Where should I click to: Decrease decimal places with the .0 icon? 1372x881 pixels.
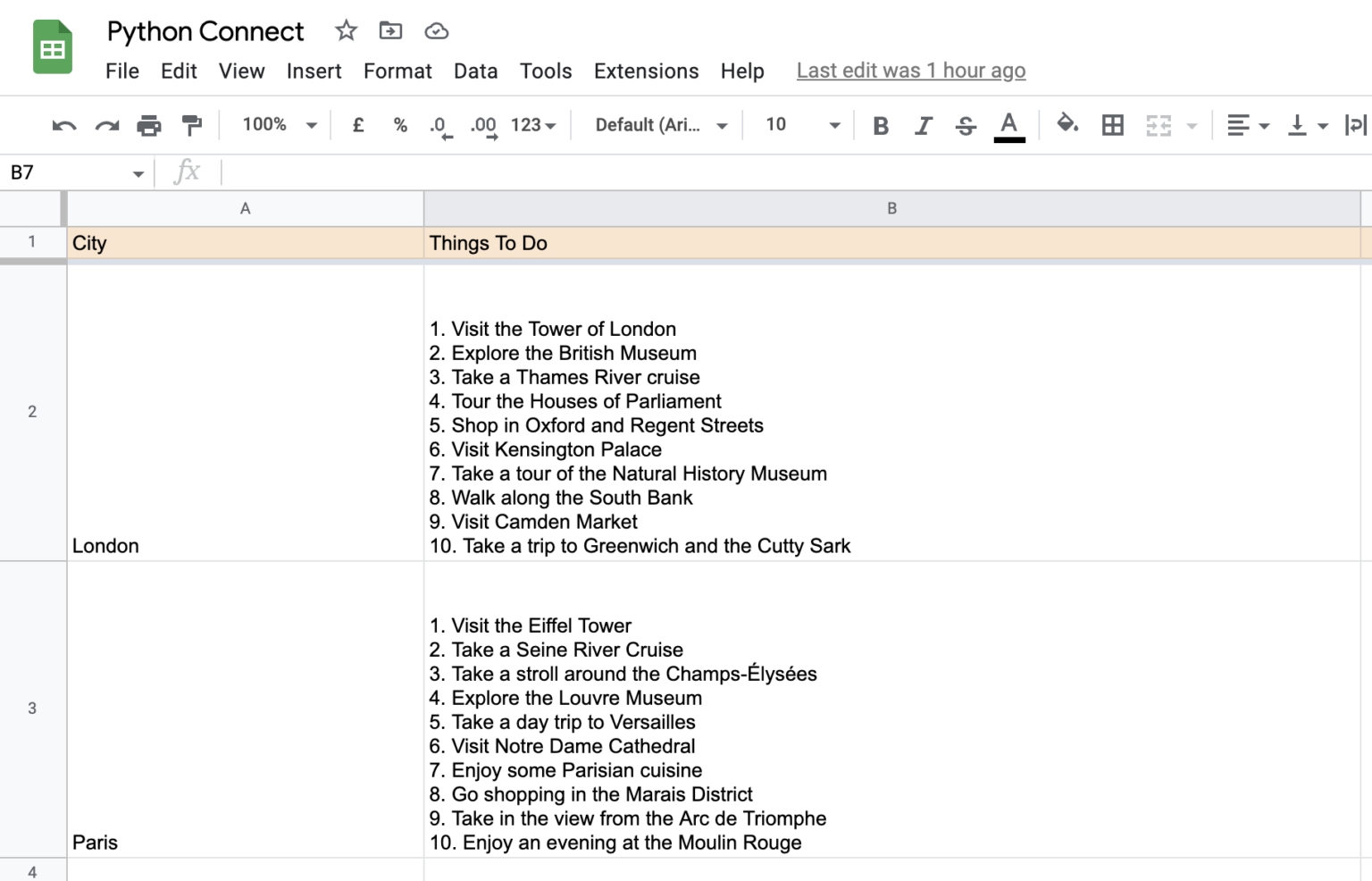[x=439, y=125]
